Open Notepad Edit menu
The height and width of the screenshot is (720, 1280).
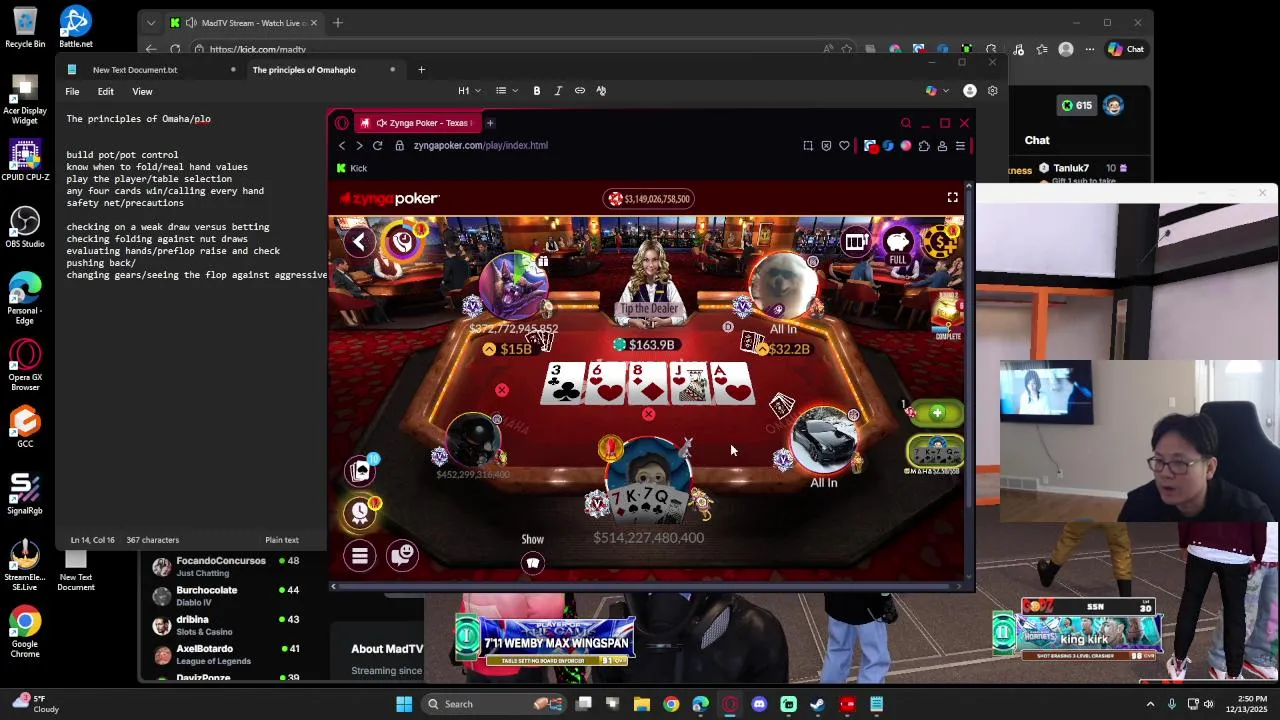105,91
